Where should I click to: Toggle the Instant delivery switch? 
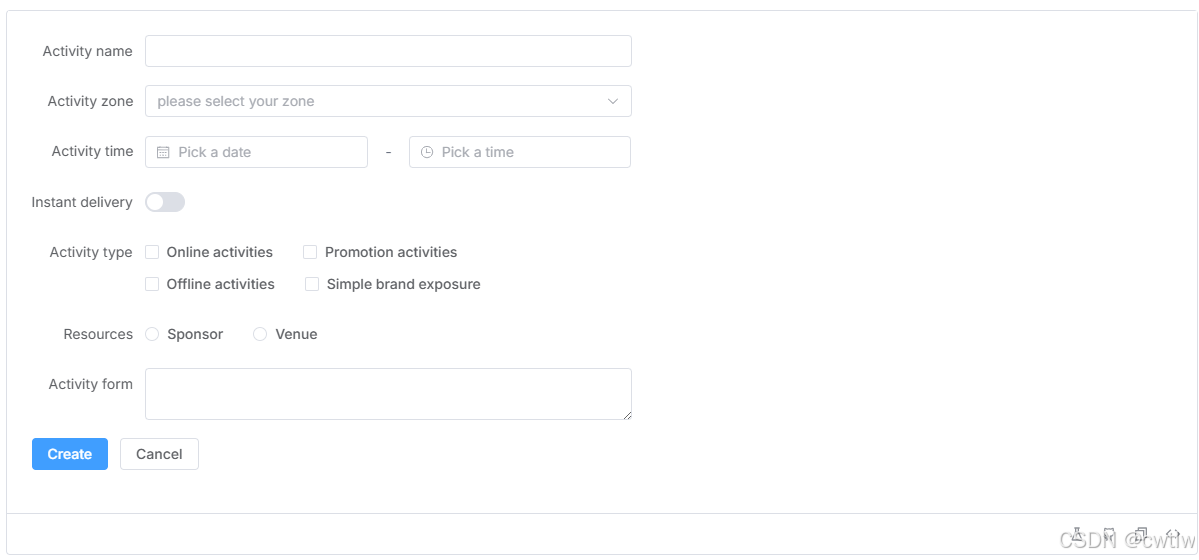(x=165, y=202)
